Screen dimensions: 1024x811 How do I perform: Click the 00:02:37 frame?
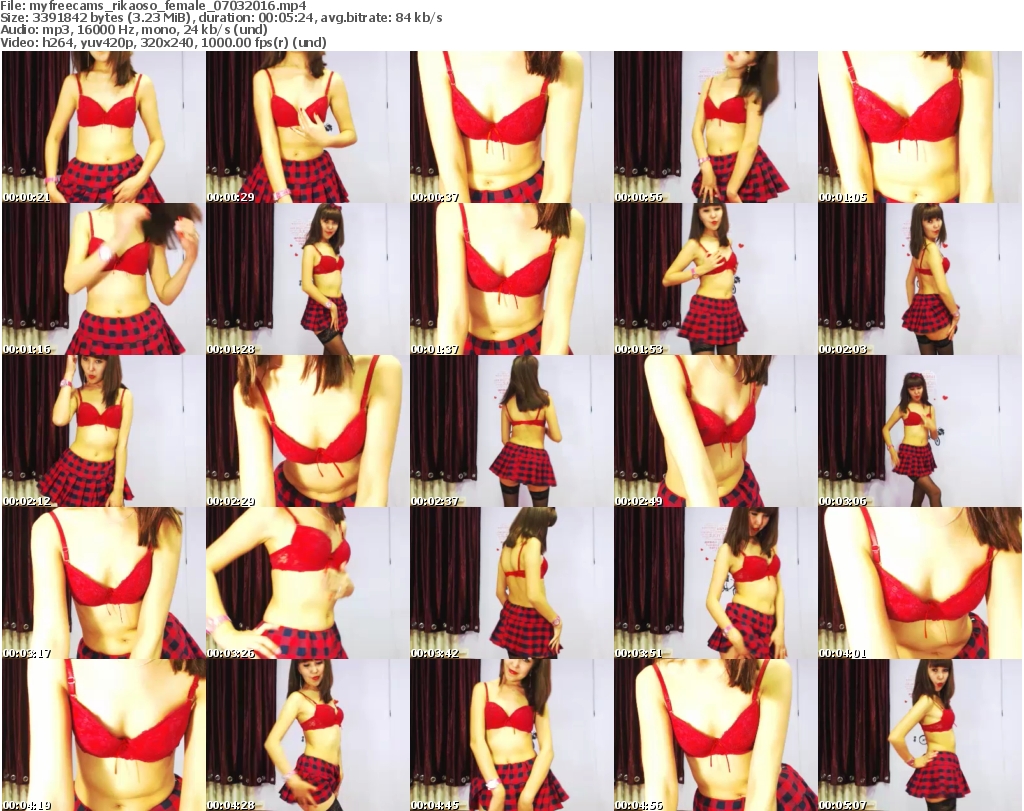(510, 431)
